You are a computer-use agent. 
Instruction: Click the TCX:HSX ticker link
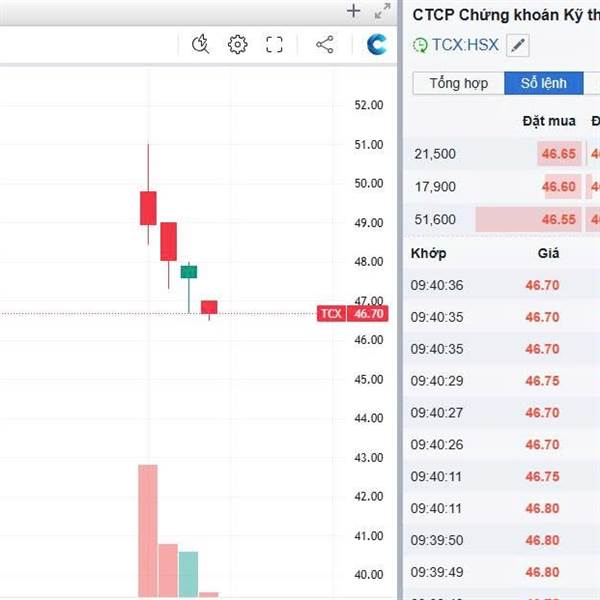point(465,45)
